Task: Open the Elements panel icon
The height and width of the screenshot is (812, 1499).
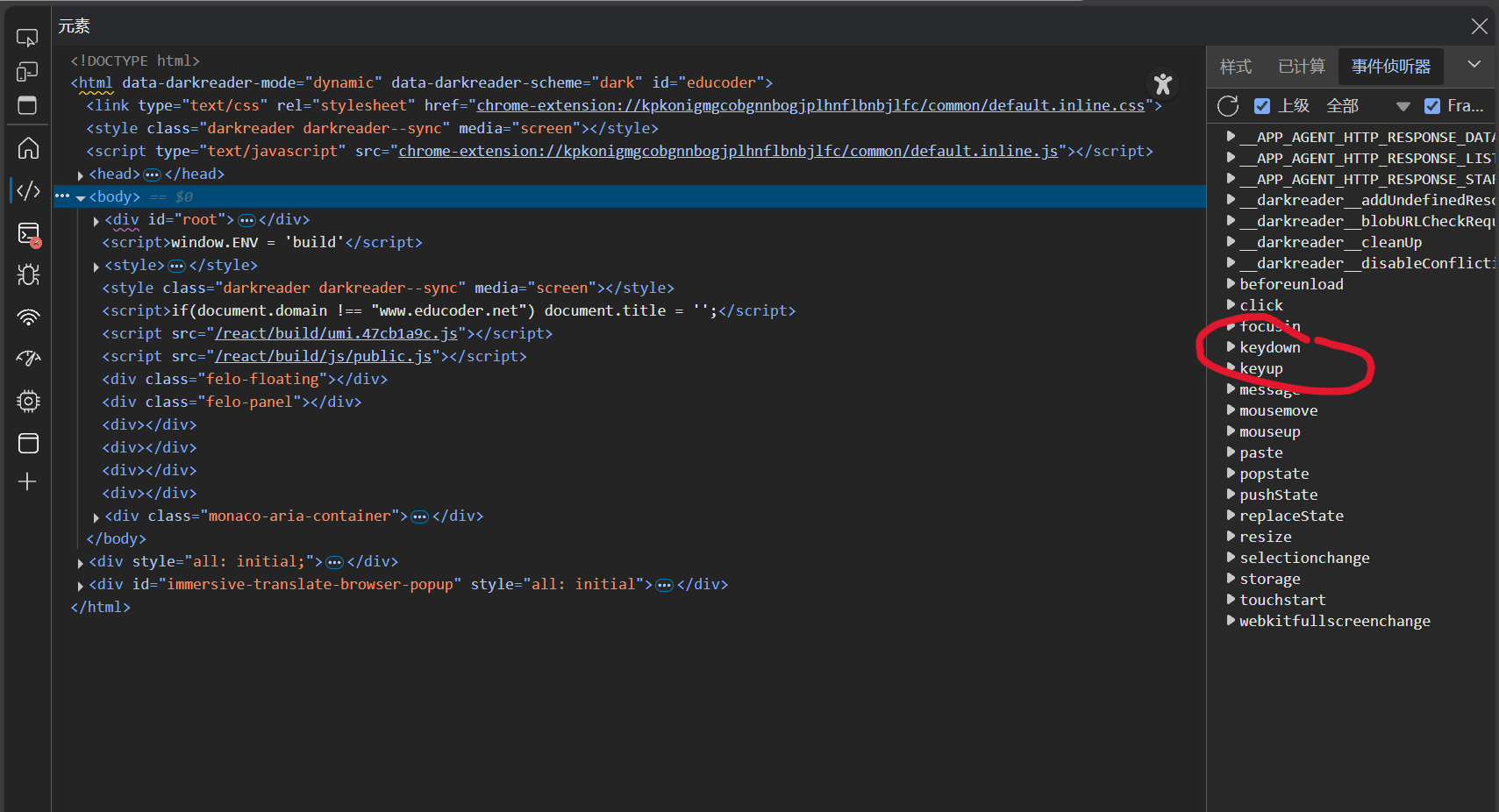Action: click(x=28, y=190)
